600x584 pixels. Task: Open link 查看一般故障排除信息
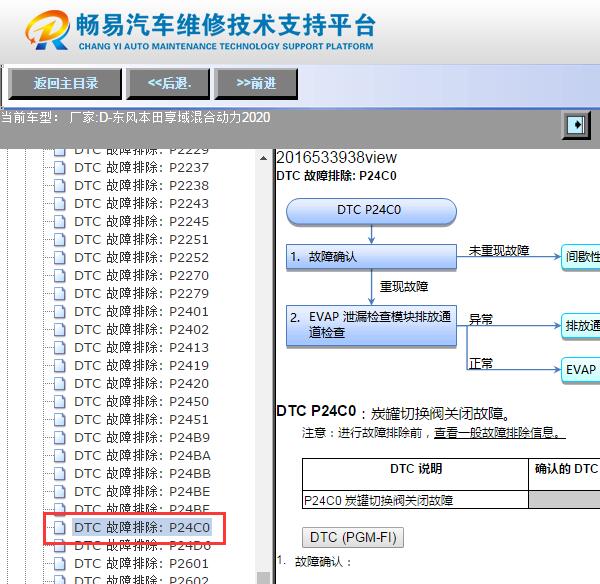pos(499,433)
